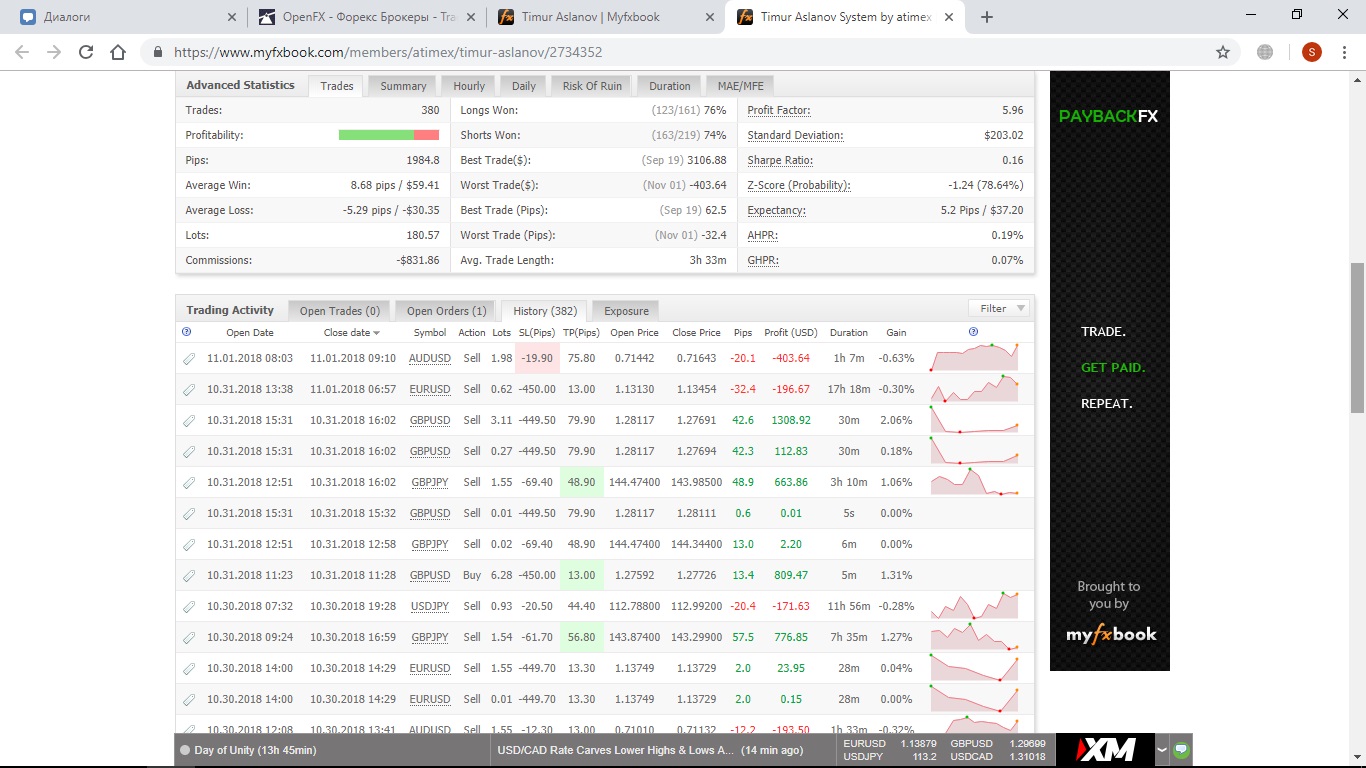Click the tag icon of the GBPJPY 10.30.2018 09:24 trade
This screenshot has height=768, width=1366.
[188, 637]
